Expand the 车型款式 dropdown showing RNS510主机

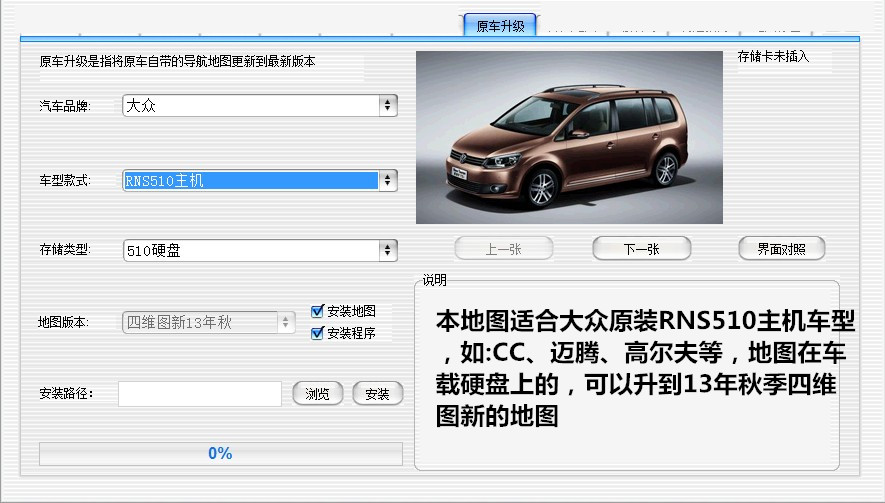pos(260,181)
